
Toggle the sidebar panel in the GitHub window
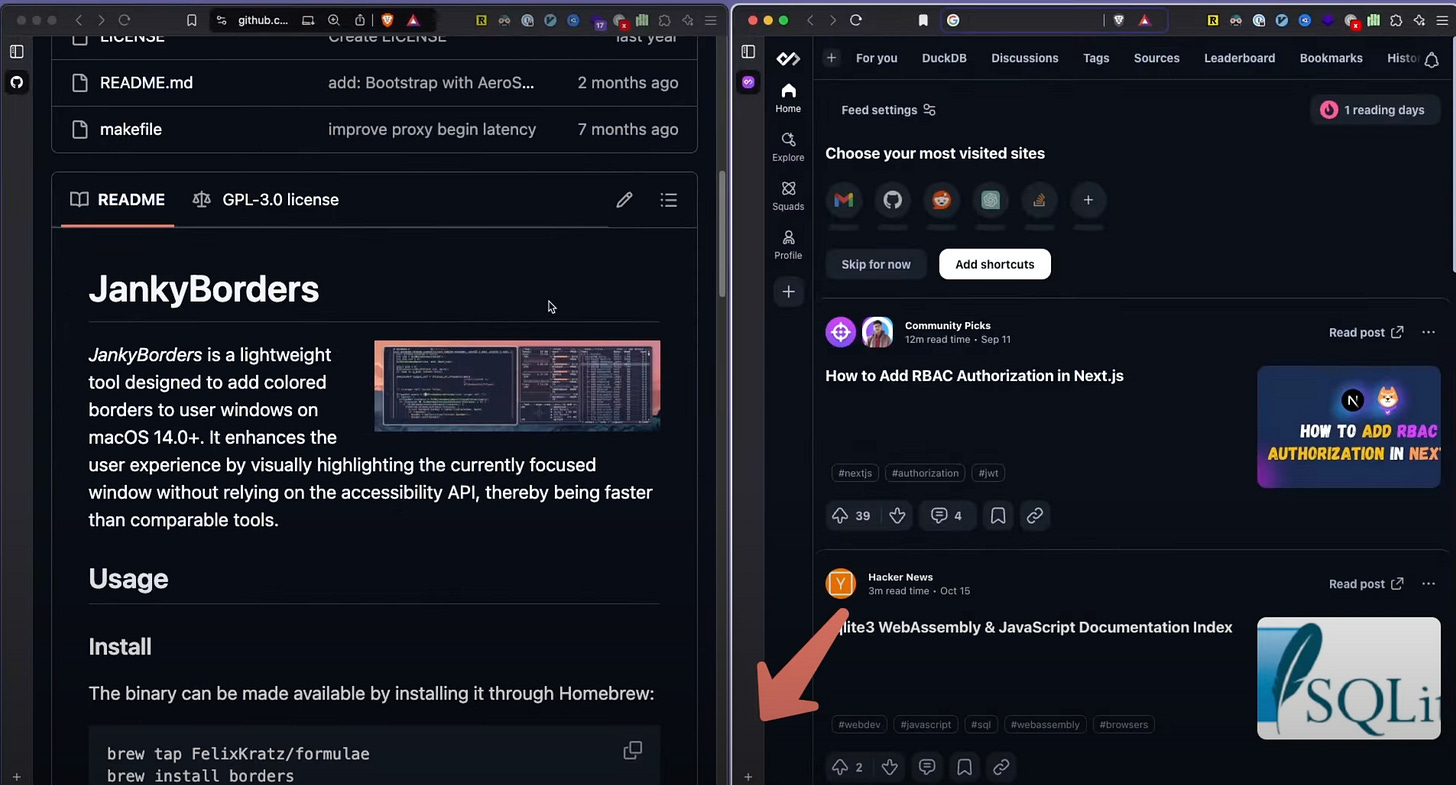pyautogui.click(x=17, y=51)
